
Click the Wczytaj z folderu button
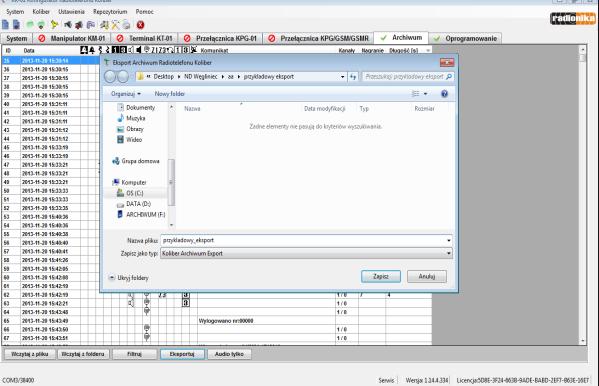click(x=83, y=354)
